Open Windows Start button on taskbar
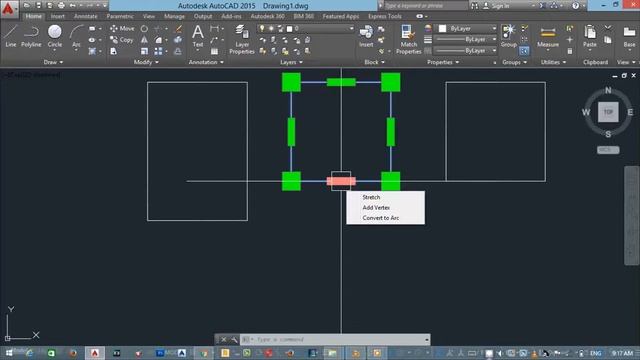This screenshot has width=640, height=360. click(9, 353)
